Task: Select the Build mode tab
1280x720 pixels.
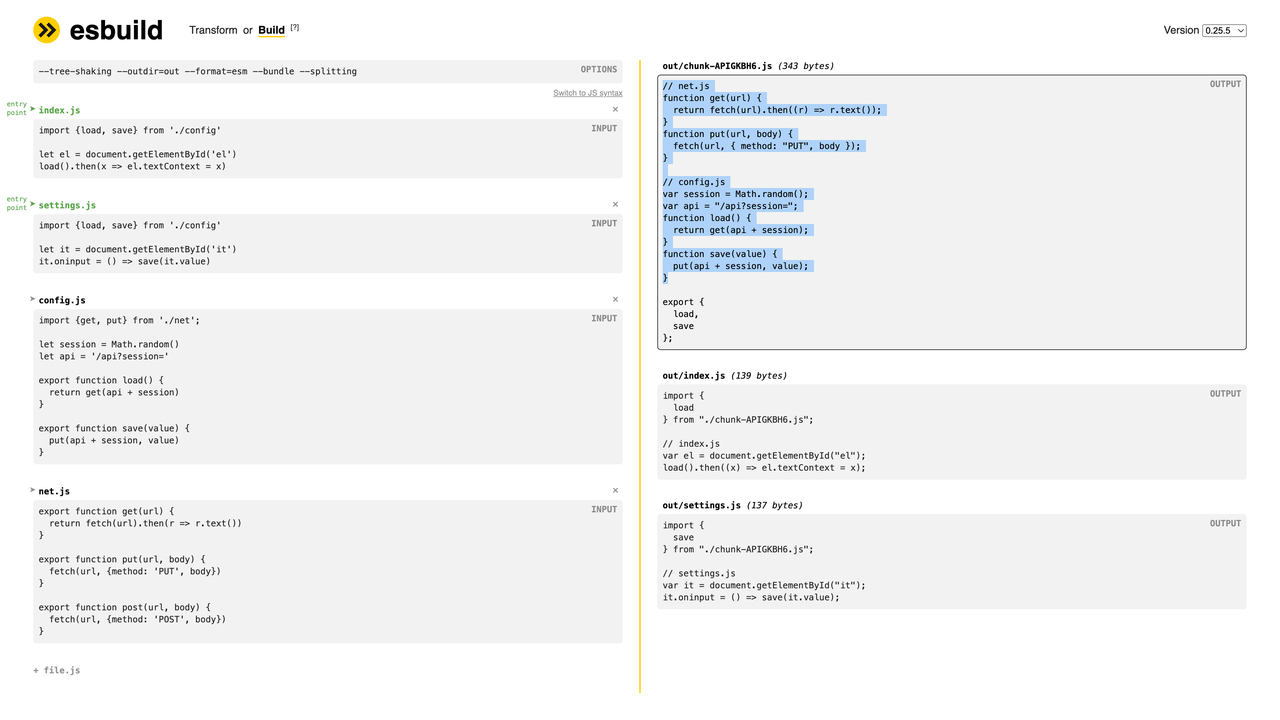Action: 271,30
